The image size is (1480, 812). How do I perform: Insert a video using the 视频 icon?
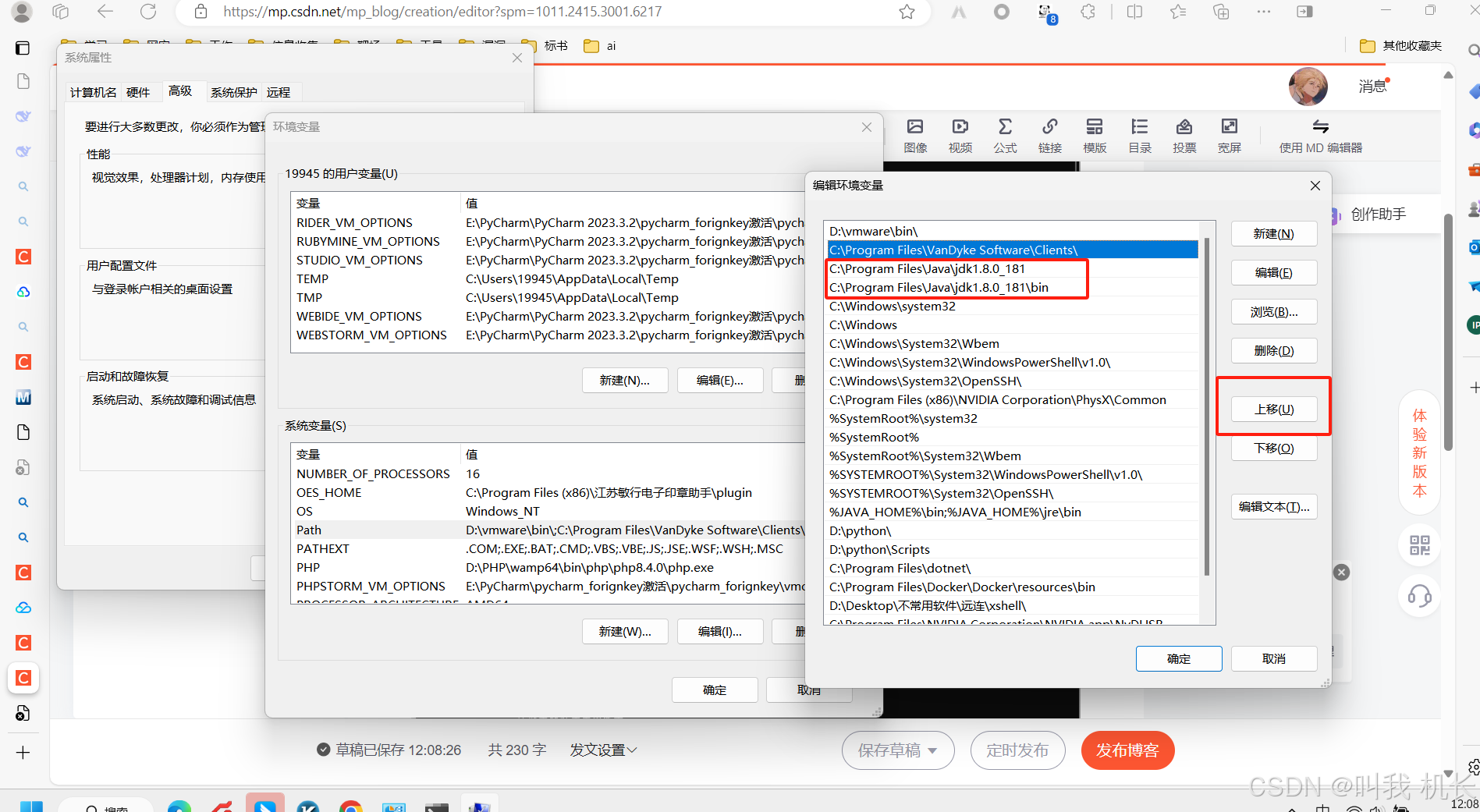pos(960,134)
